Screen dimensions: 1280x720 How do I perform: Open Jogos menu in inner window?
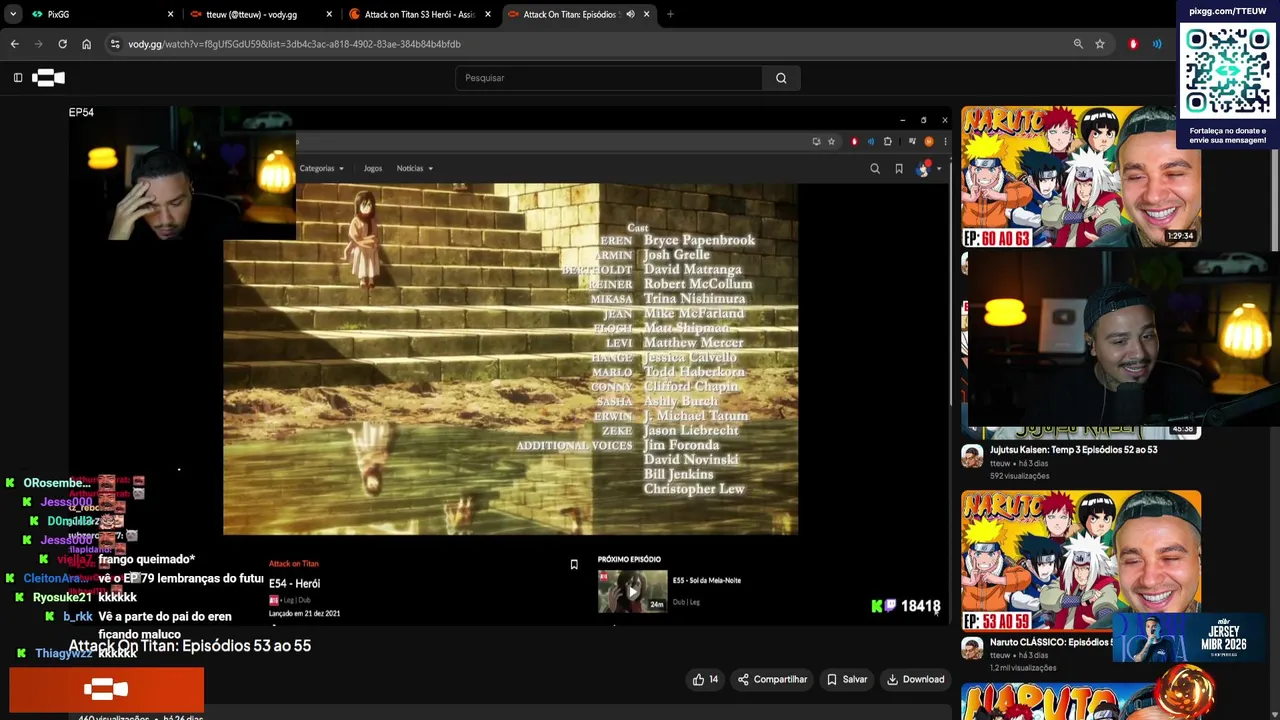[x=372, y=168]
